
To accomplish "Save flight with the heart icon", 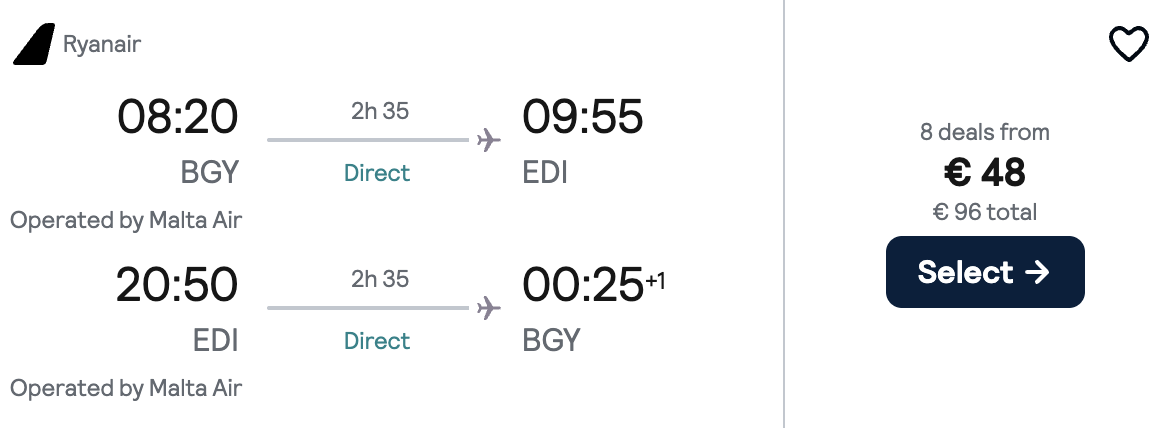I will [1128, 45].
